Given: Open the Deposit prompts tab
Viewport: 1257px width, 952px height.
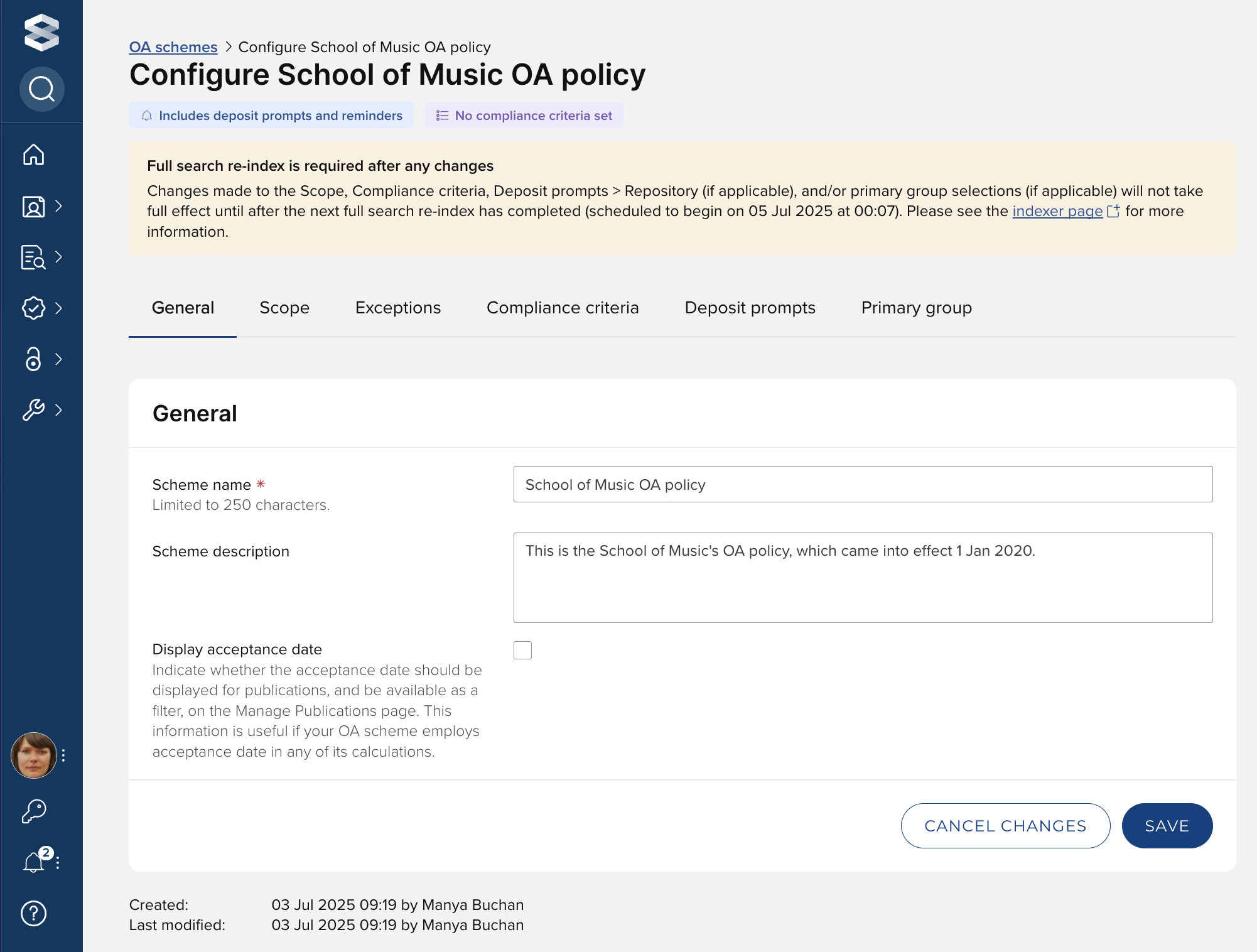Looking at the screenshot, I should pos(750,308).
